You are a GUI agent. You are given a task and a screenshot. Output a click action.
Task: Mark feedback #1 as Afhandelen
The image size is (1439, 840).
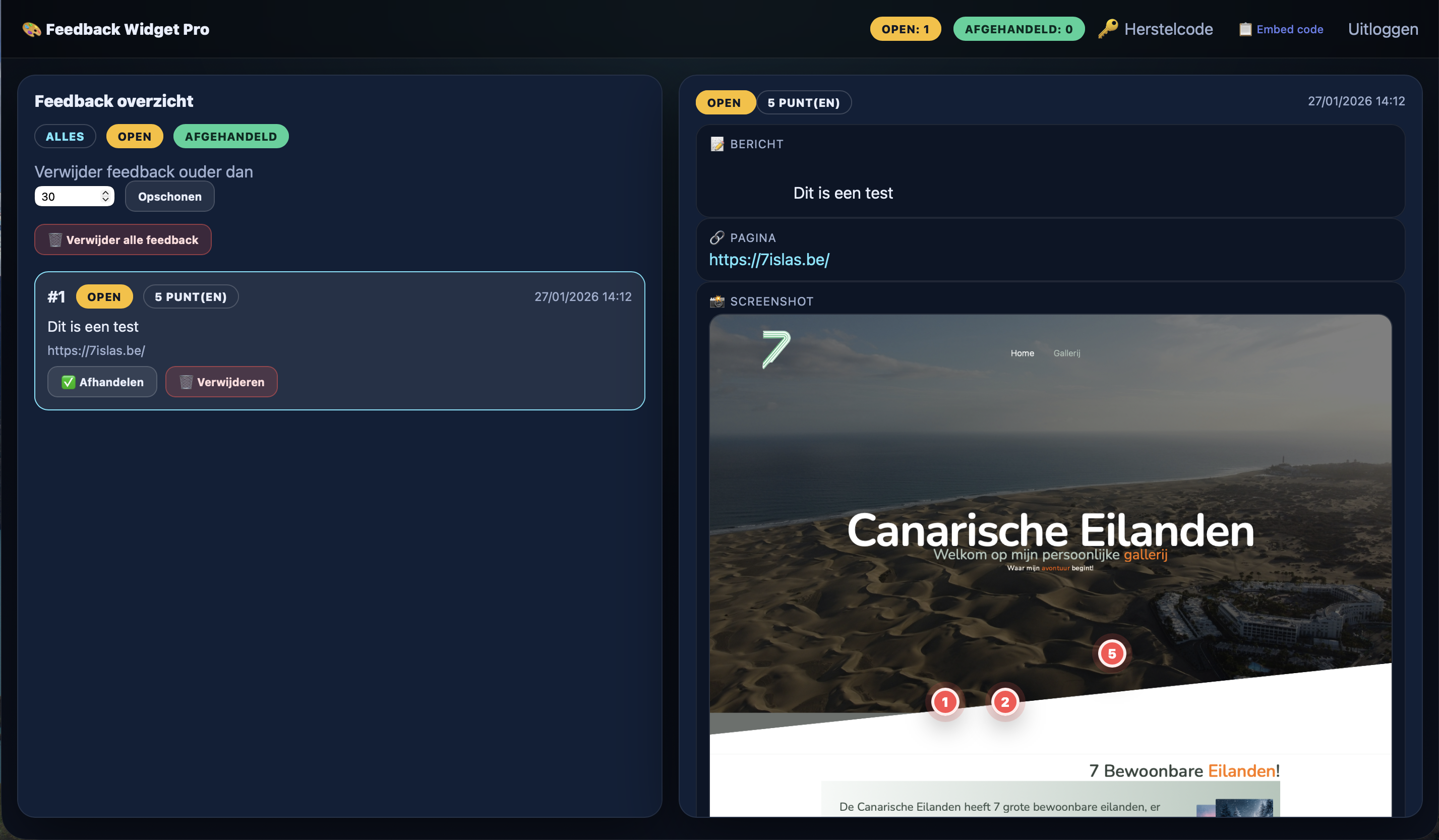point(102,382)
